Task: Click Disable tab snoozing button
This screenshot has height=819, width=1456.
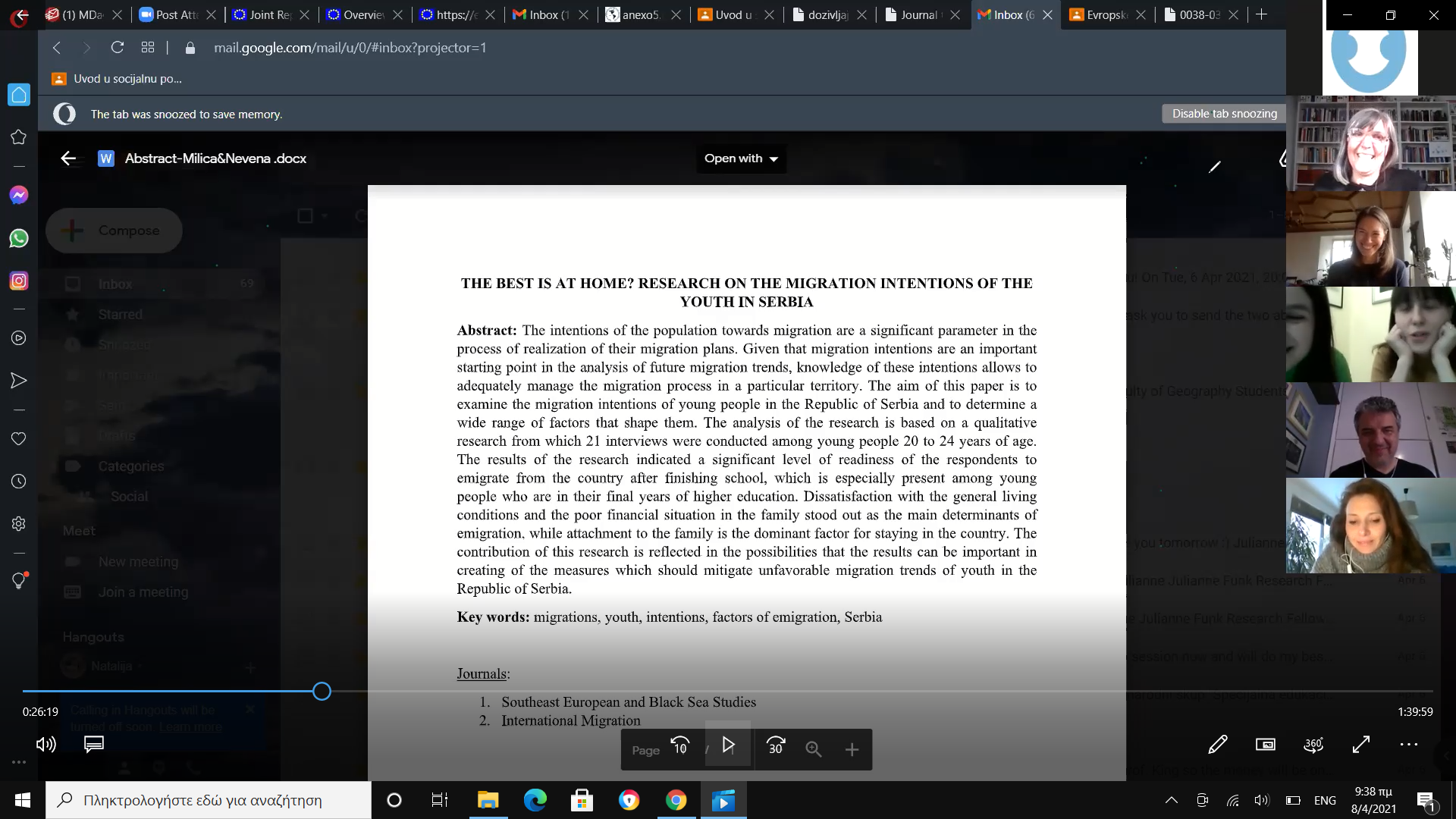Action: (1224, 114)
